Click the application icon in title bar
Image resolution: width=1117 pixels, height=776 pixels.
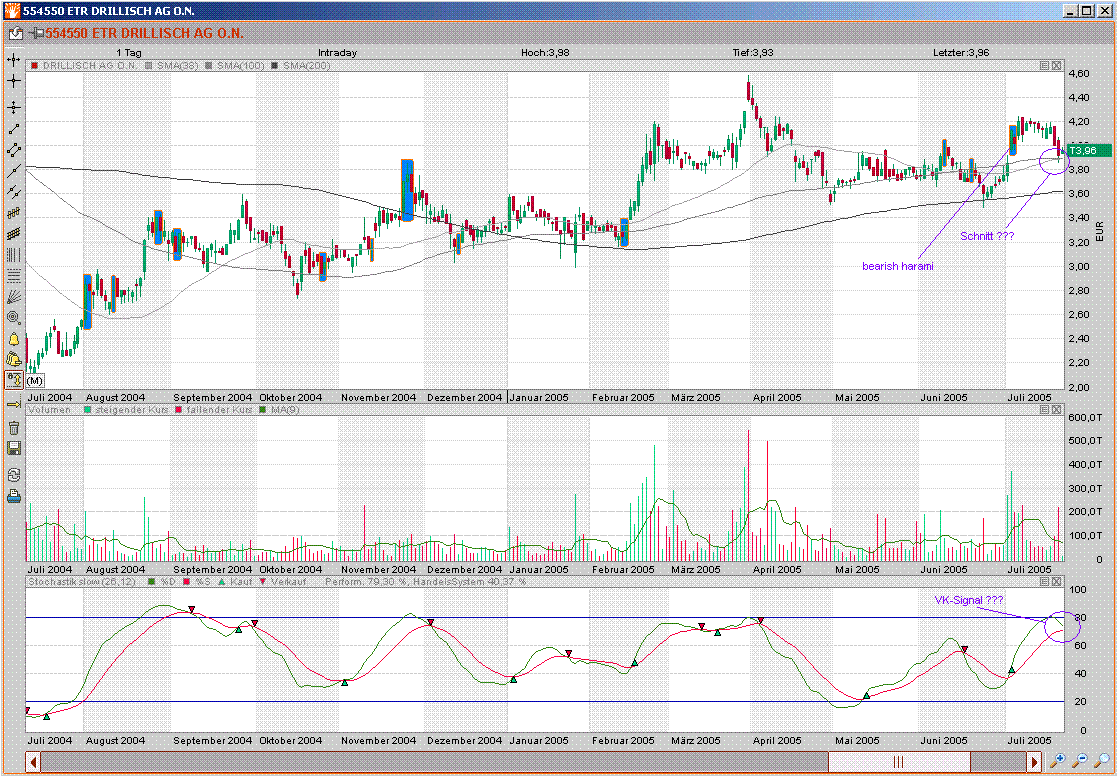click(x=12, y=11)
